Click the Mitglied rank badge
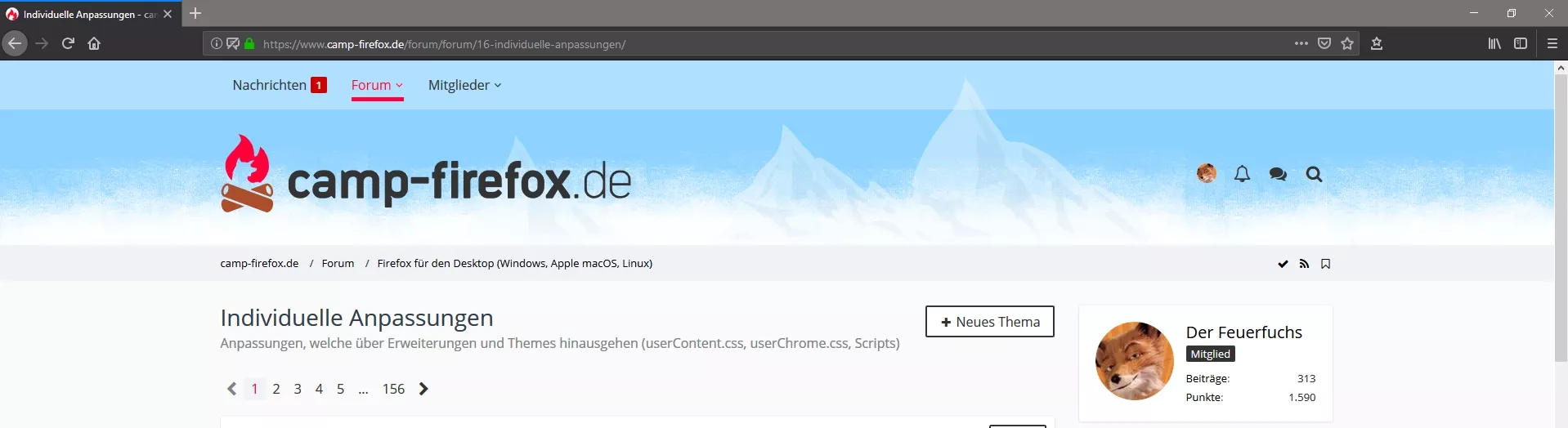Viewport: 1568px width, 428px height. point(1210,354)
